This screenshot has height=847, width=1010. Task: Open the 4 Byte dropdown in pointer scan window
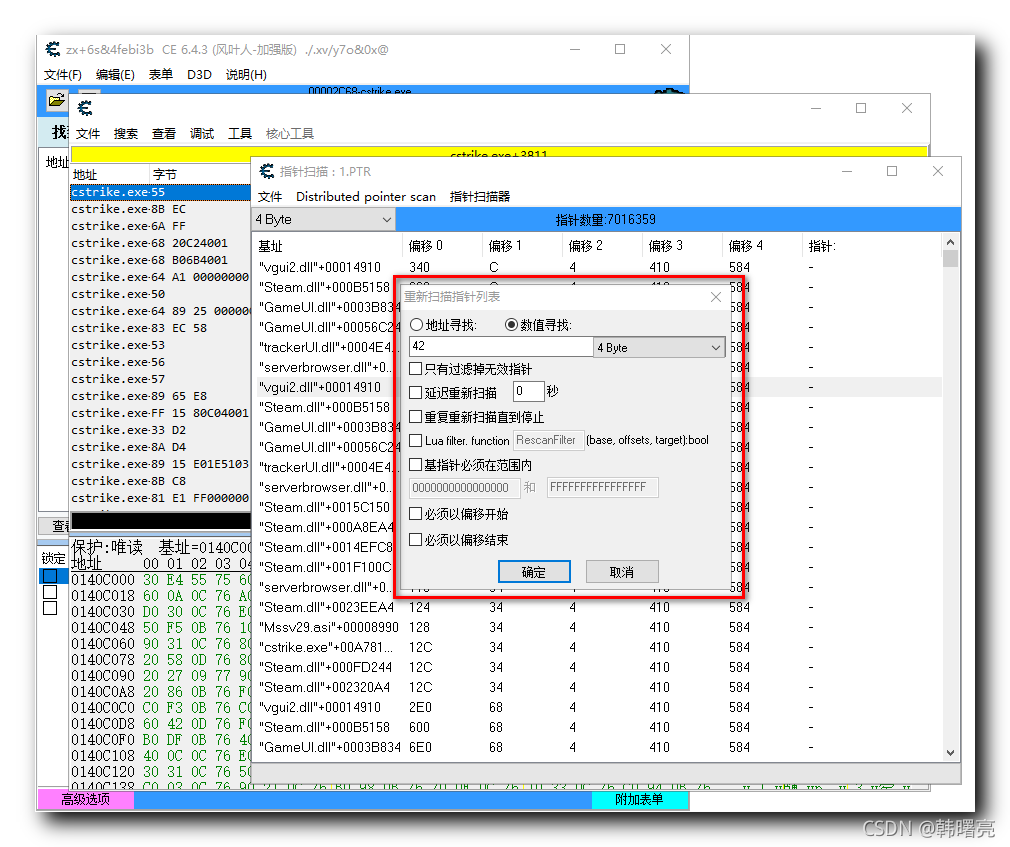click(323, 220)
